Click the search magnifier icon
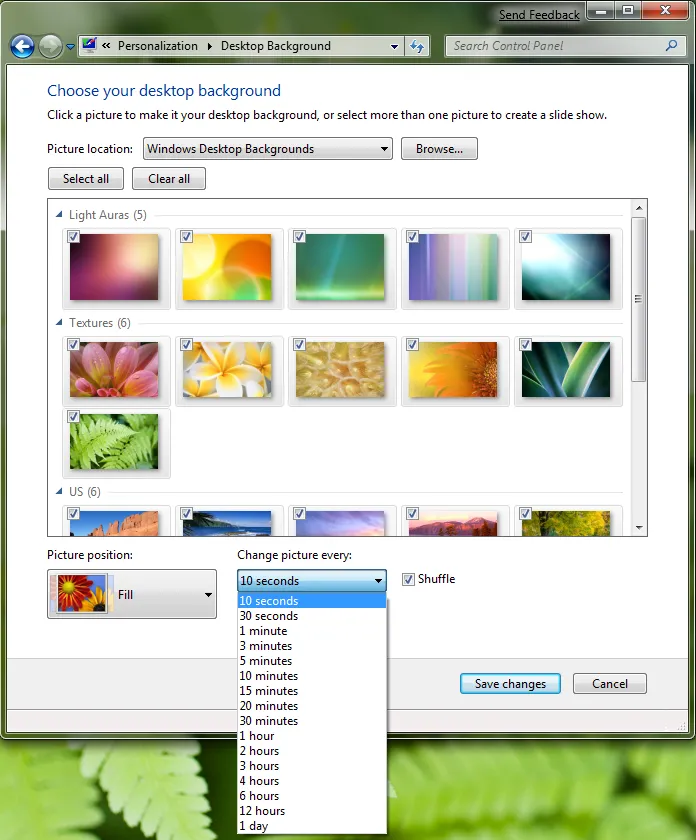696x840 pixels. click(x=671, y=46)
